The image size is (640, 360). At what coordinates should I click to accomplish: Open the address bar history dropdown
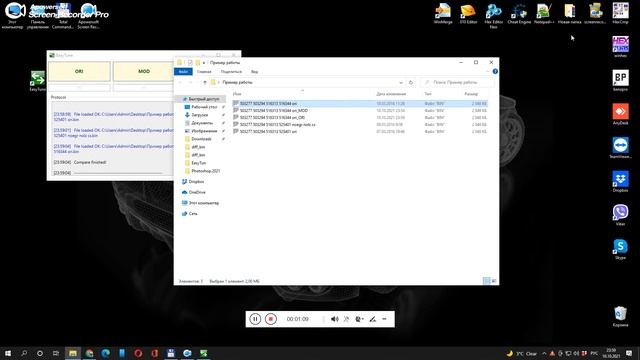click(401, 82)
